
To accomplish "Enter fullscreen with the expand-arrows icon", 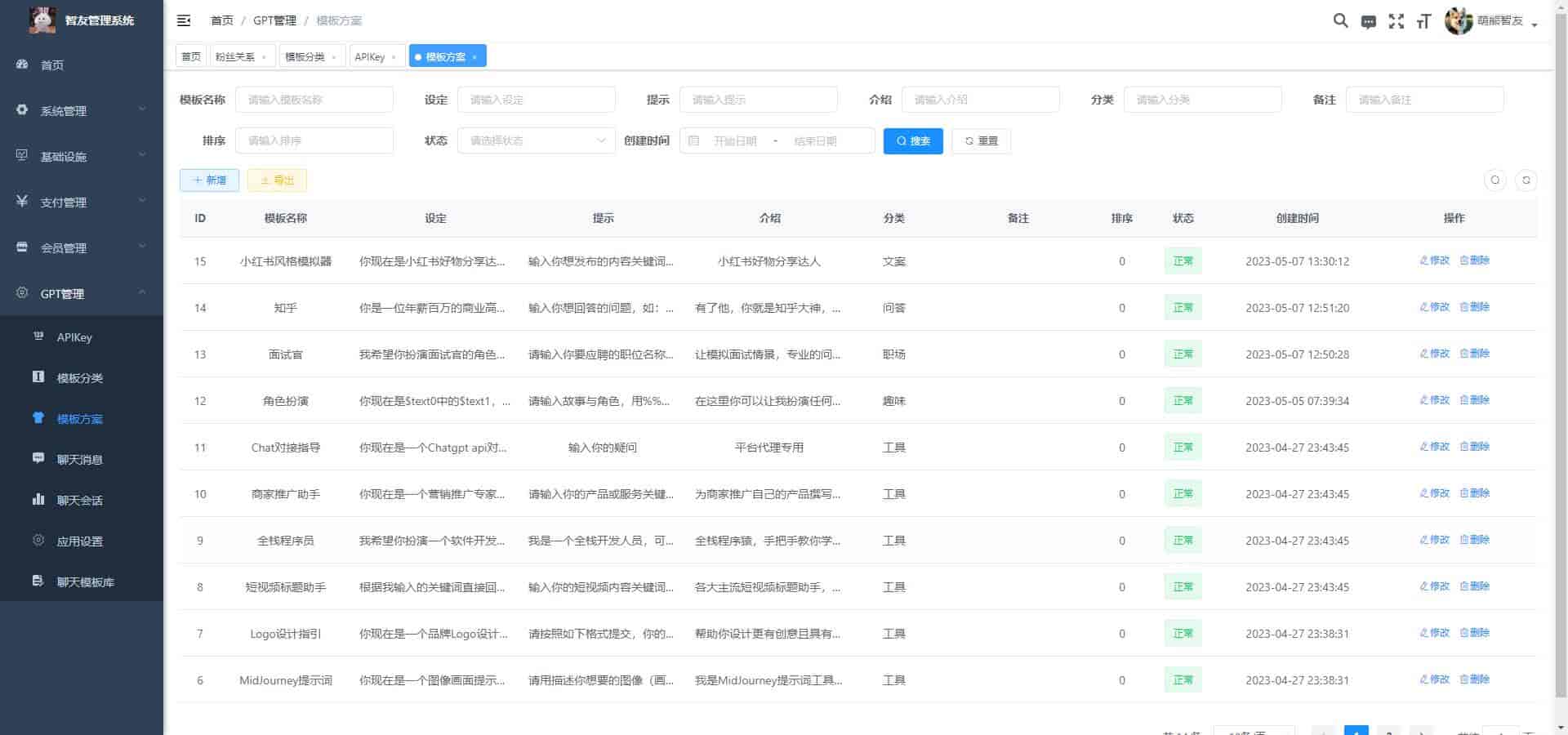I will tap(1396, 21).
